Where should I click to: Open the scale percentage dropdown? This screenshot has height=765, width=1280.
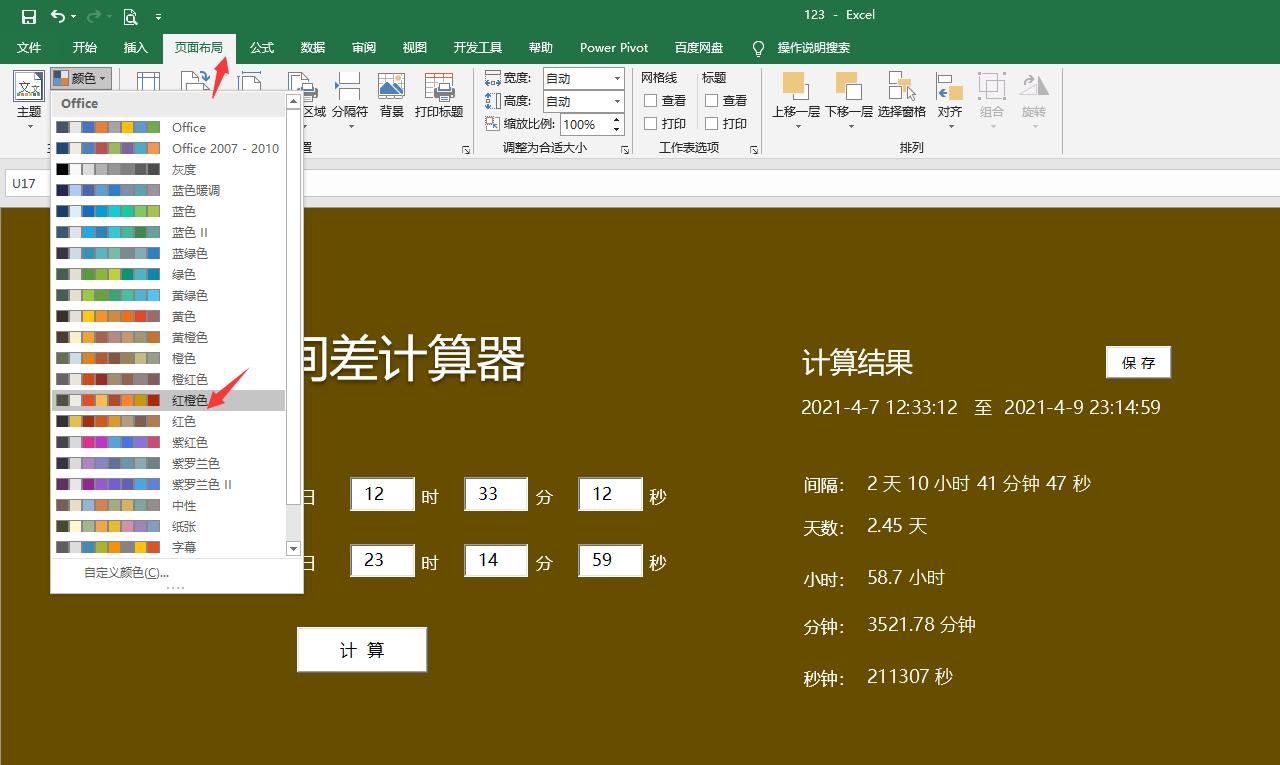pyautogui.click(x=617, y=123)
